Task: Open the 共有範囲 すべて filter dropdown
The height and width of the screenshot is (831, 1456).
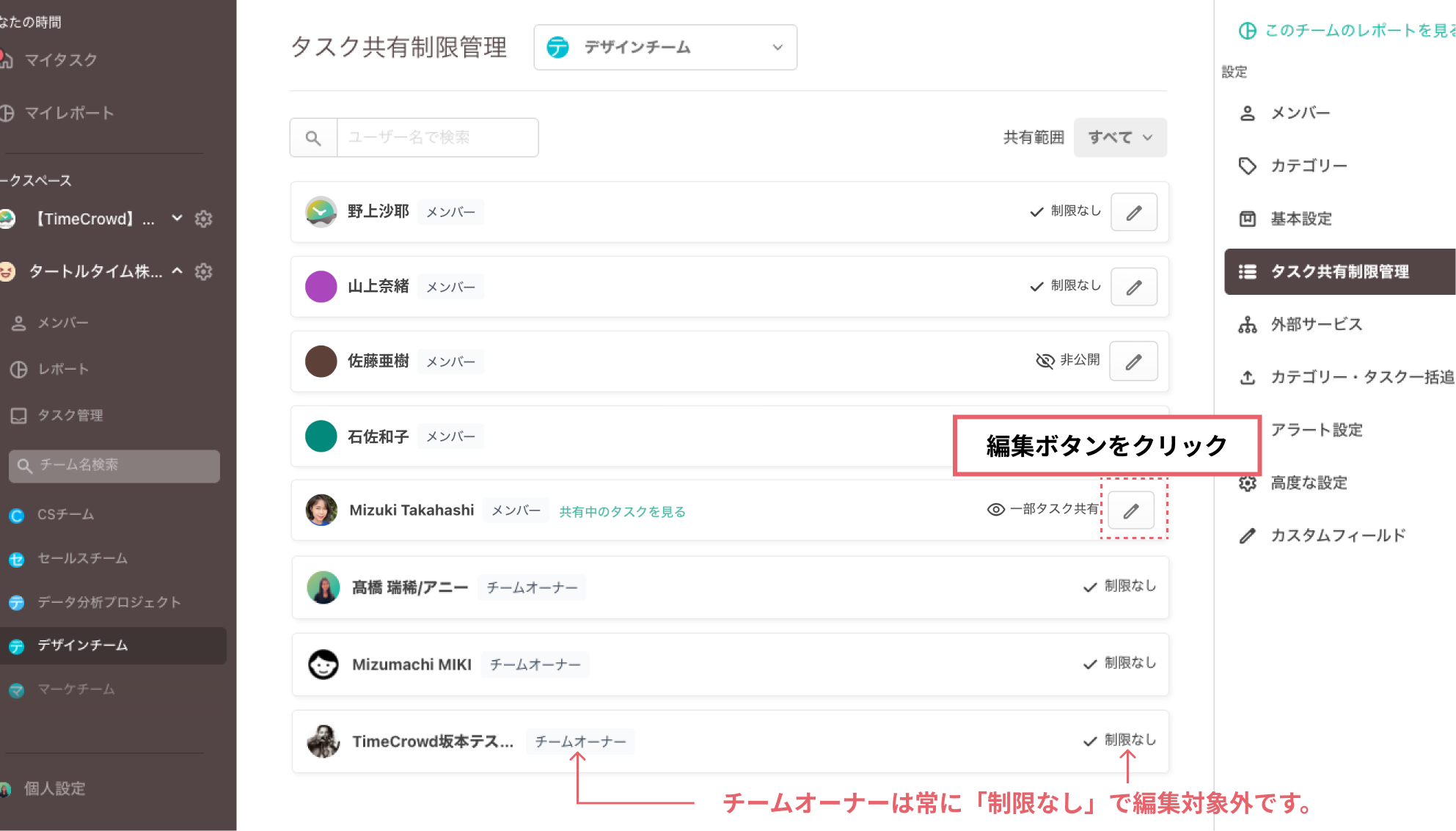Action: point(1119,138)
